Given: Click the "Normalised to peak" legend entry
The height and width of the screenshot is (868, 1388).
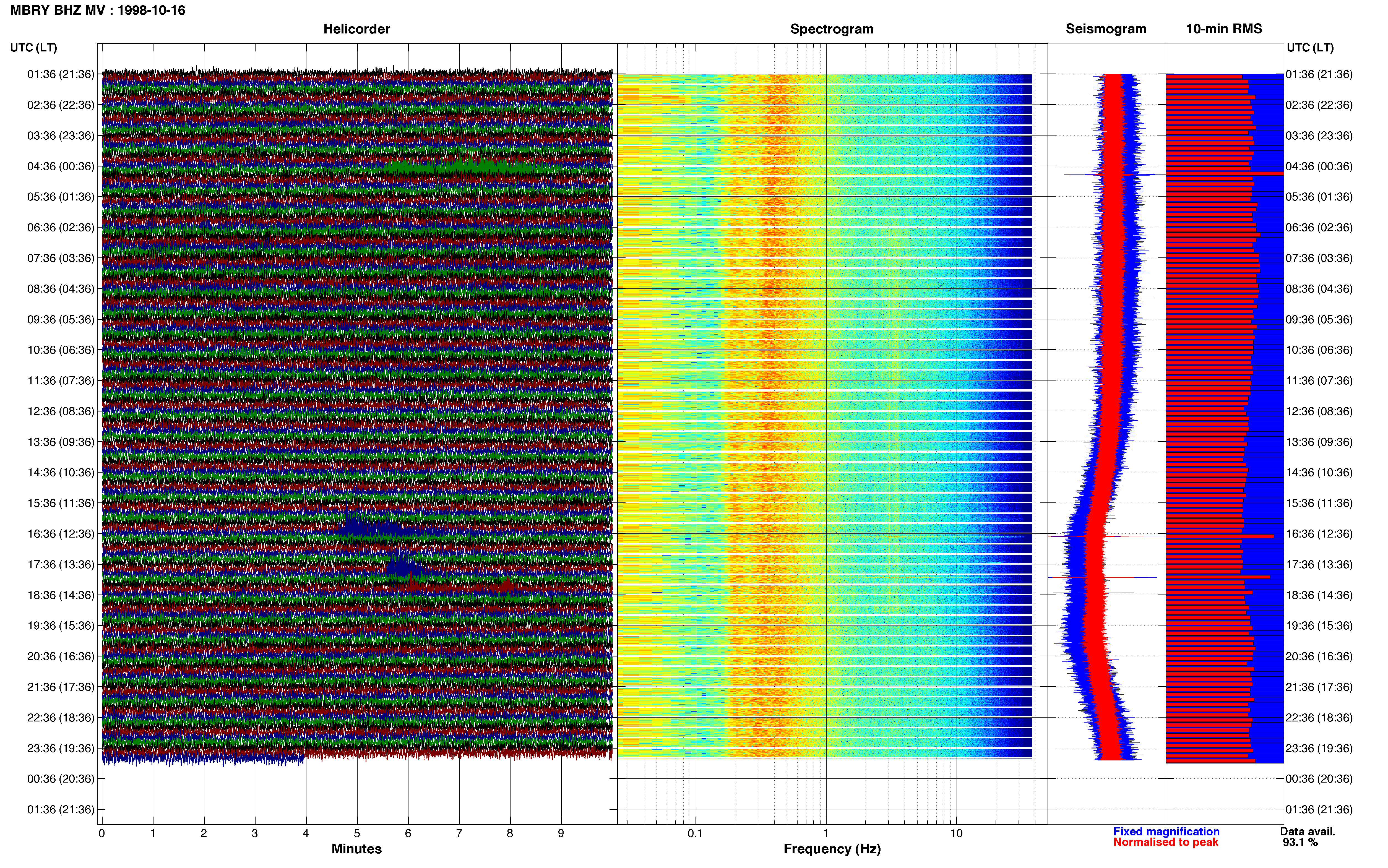Looking at the screenshot, I should (x=1165, y=842).
